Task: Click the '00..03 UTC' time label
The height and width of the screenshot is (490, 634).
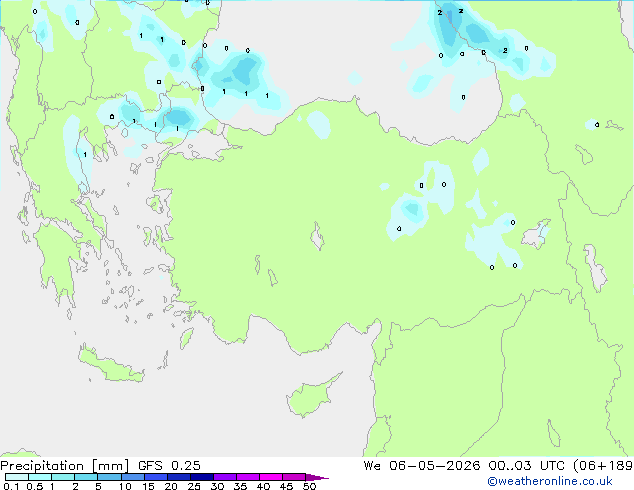Action: 526,466
